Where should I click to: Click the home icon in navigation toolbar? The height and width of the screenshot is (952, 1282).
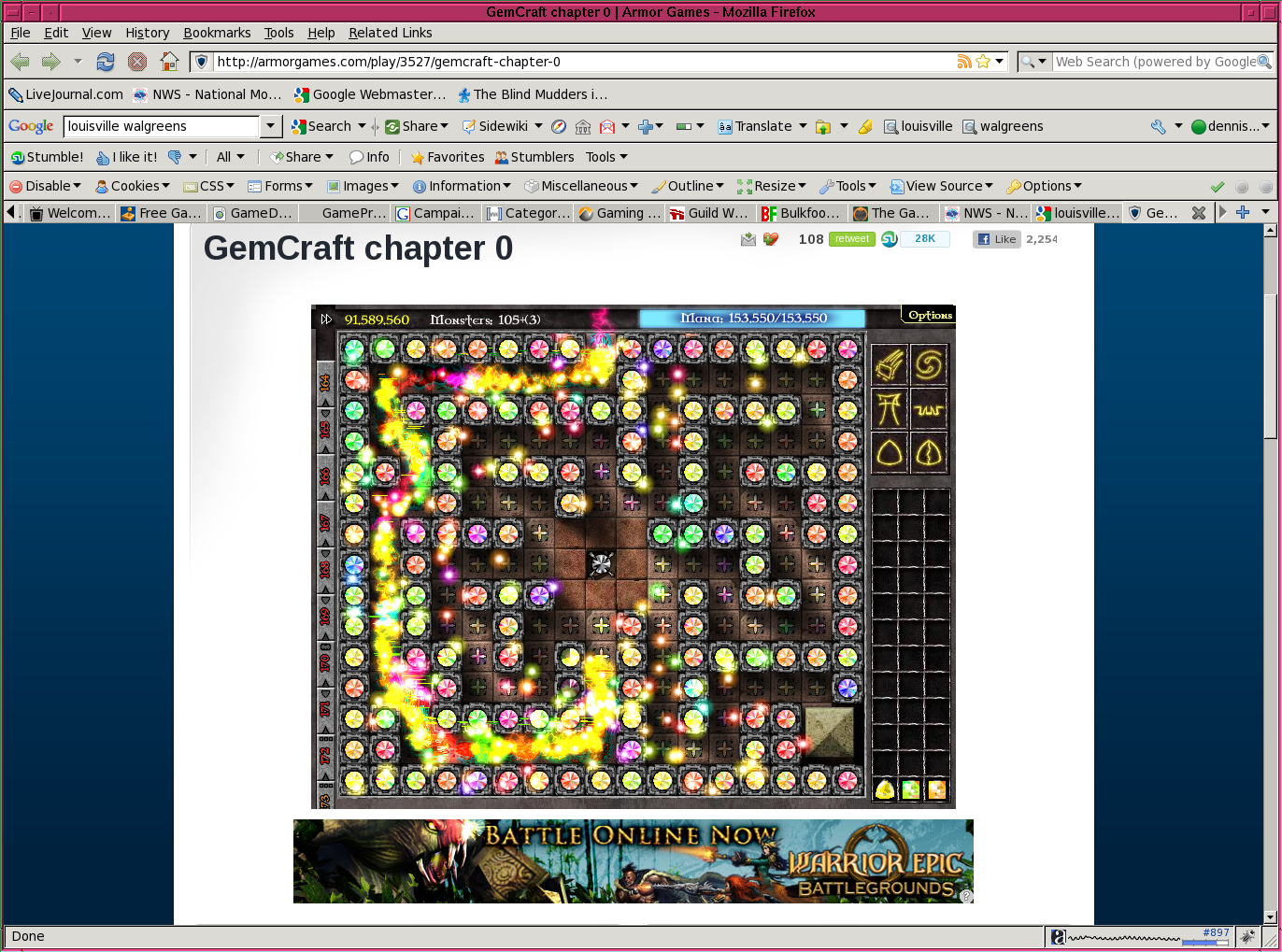coord(169,62)
